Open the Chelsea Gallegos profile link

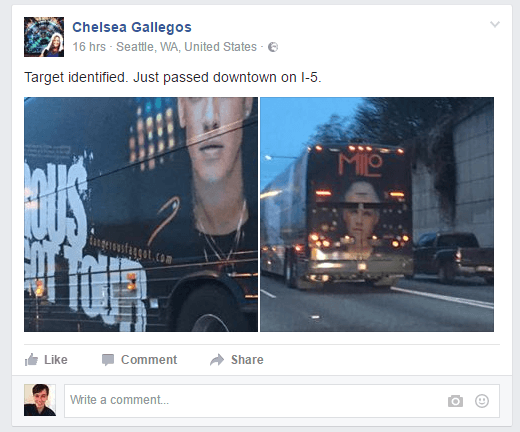pyautogui.click(x=132, y=27)
